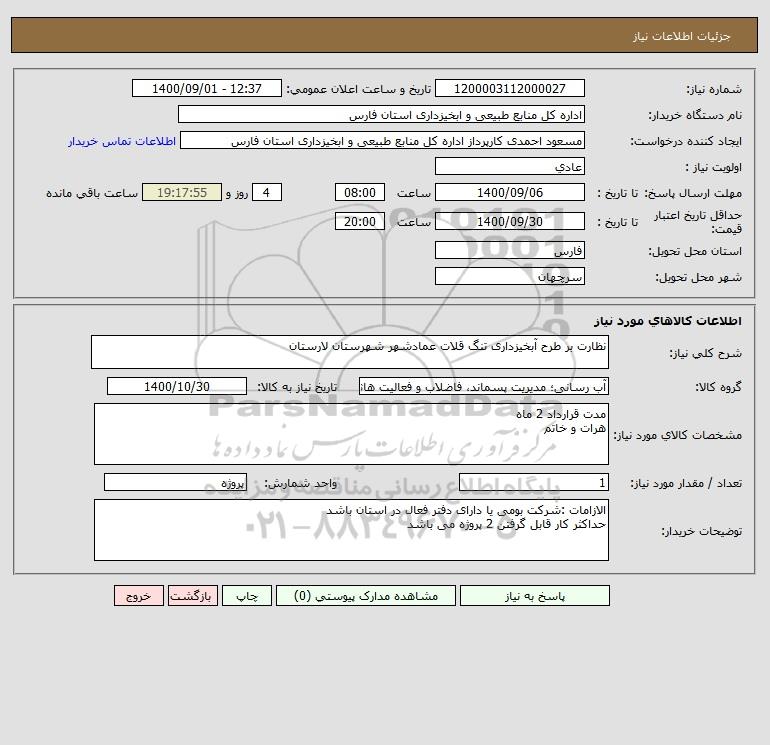Click the response deadline date 1400/09/06
The height and width of the screenshot is (745, 770).
tap(510, 193)
